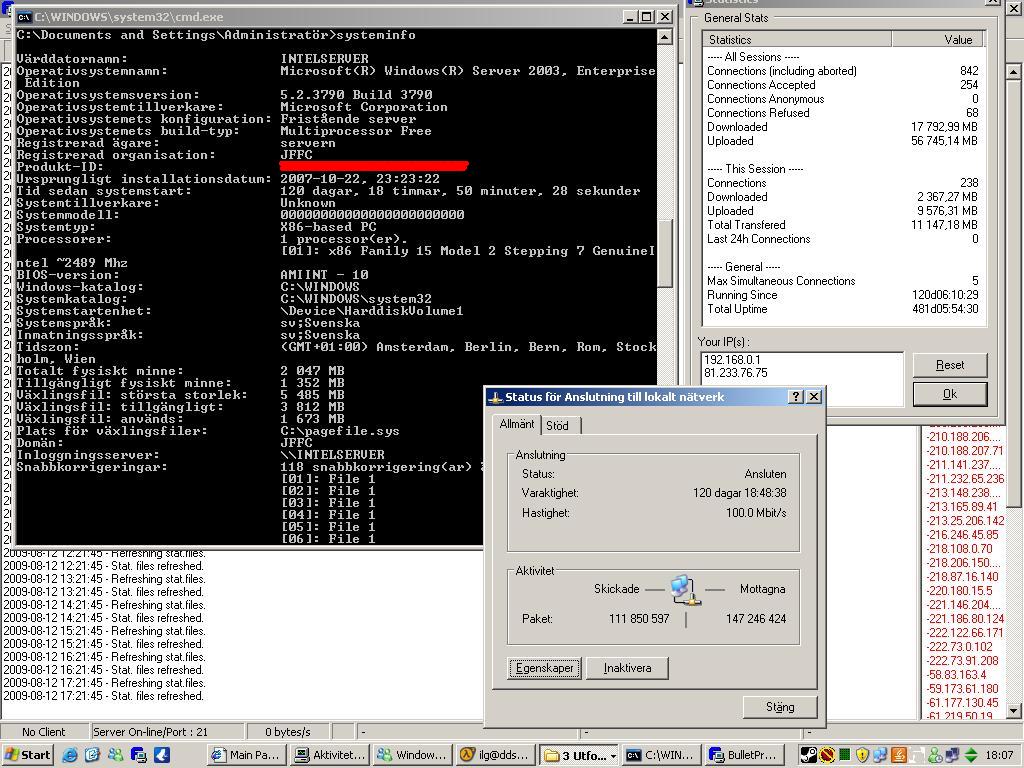Open the Steam tray icon
This screenshot has width=1024, height=768.
tap(808, 755)
